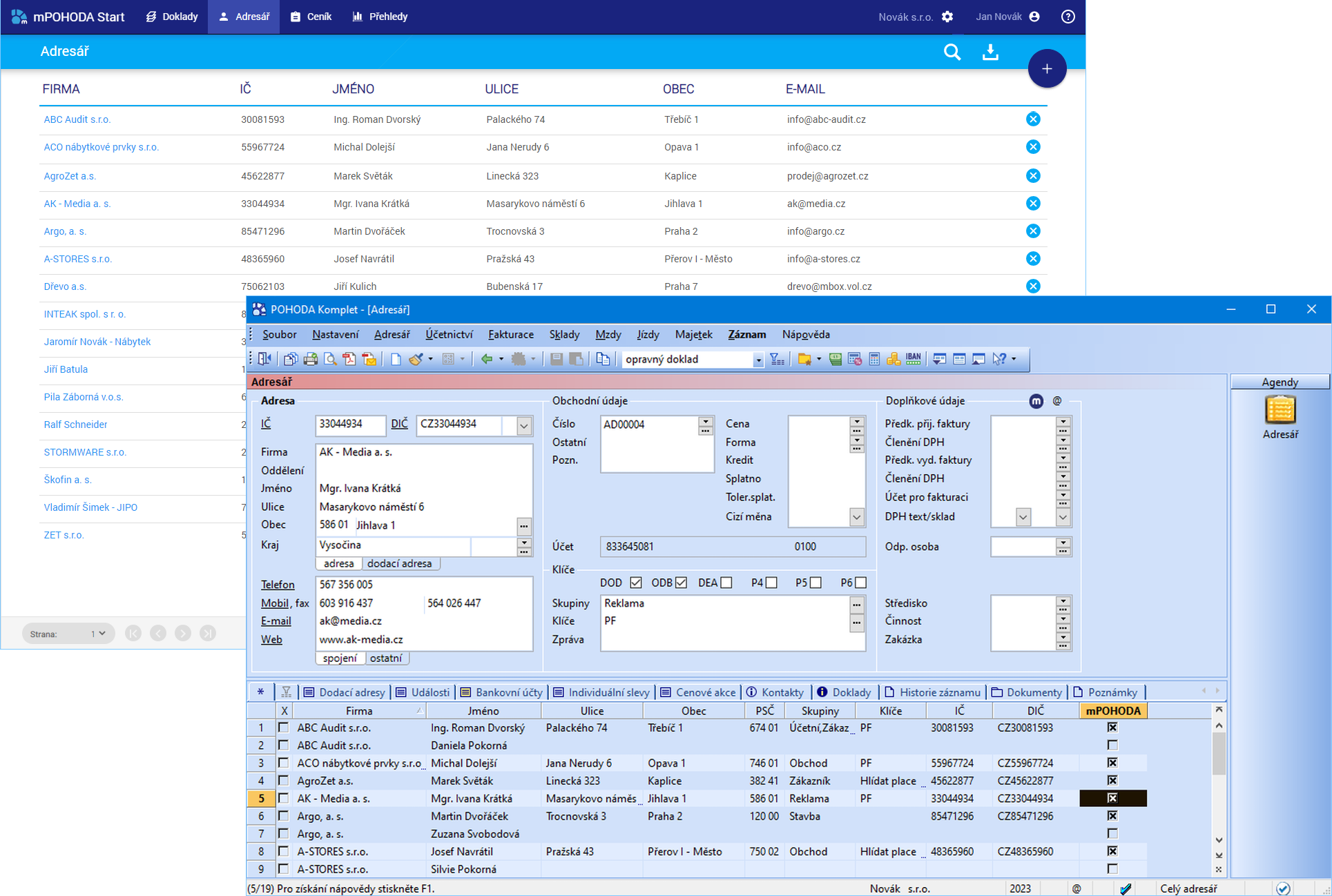The width and height of the screenshot is (1332, 896).
Task: Click the IBAN toolbar icon
Action: [913, 359]
